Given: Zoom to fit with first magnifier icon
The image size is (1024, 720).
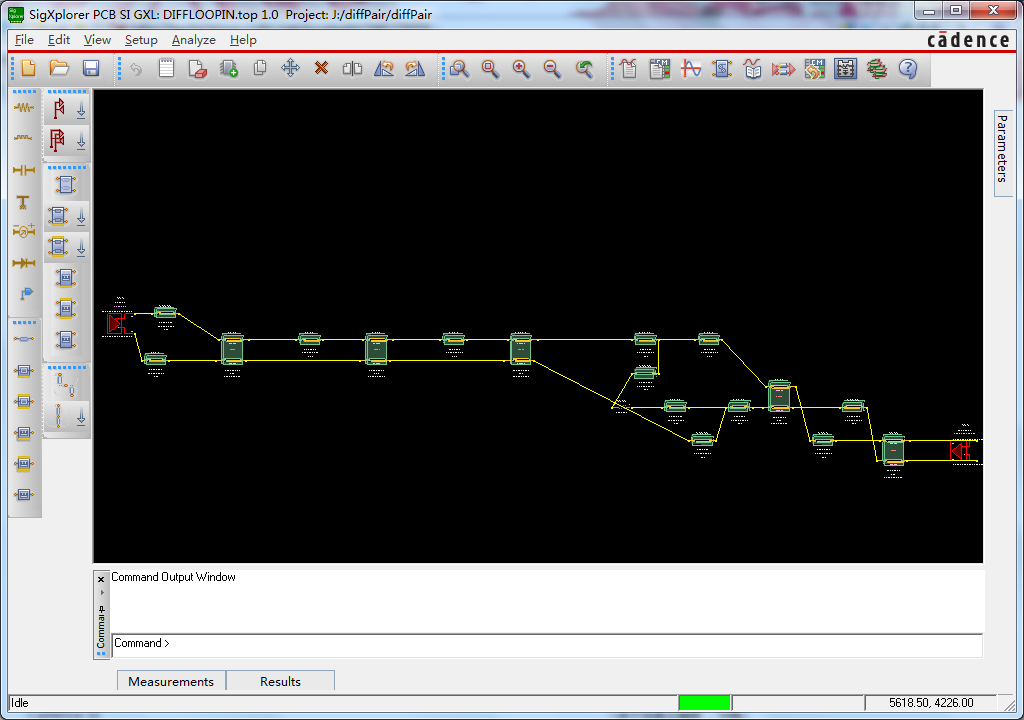Looking at the screenshot, I should point(459,69).
